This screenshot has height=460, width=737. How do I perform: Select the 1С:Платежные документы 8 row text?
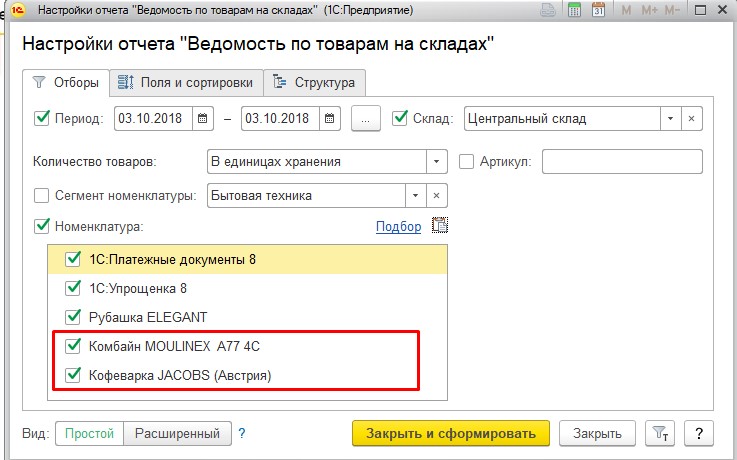[172, 259]
